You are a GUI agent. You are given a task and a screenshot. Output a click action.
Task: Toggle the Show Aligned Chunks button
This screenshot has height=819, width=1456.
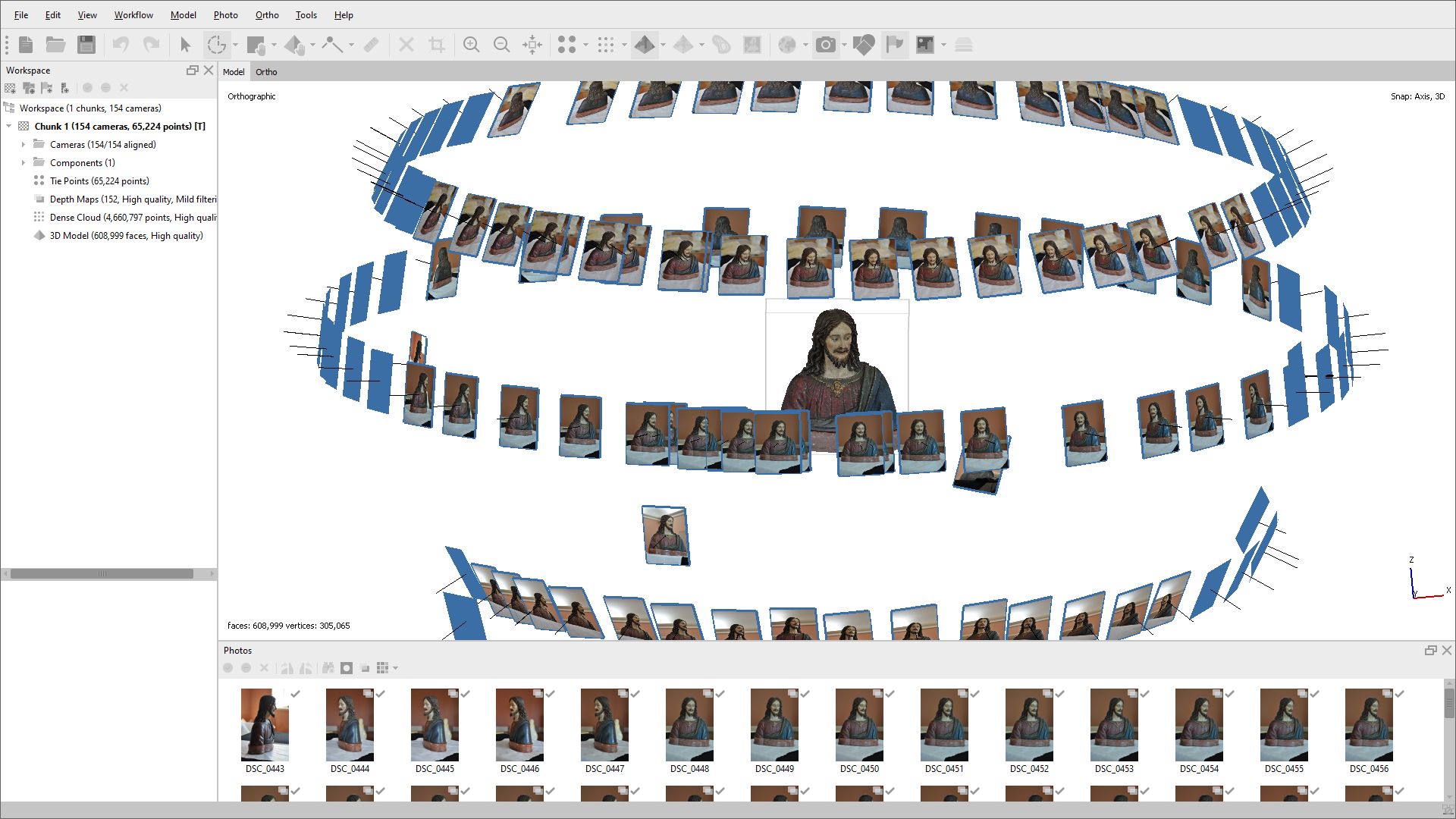click(964, 45)
